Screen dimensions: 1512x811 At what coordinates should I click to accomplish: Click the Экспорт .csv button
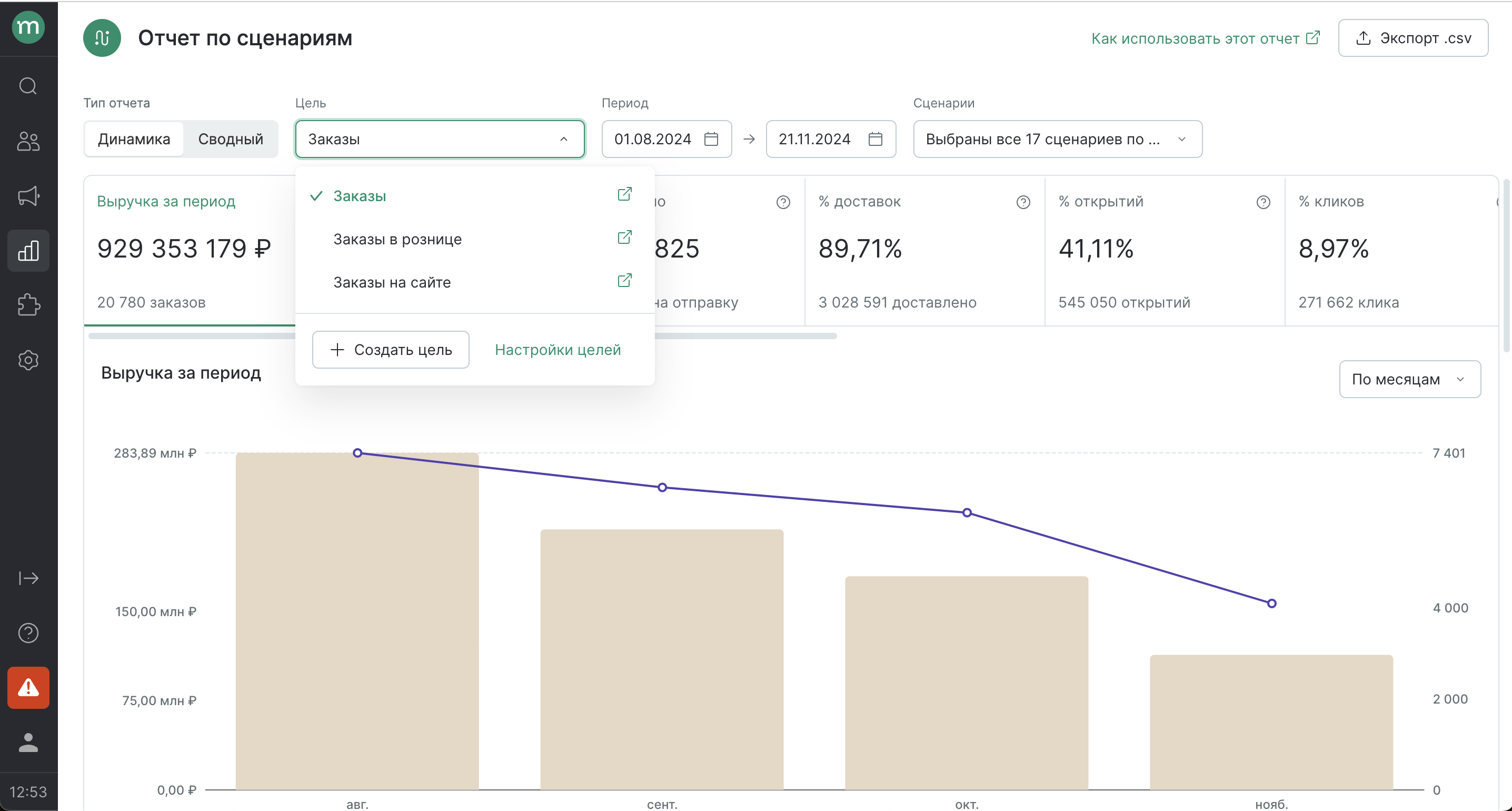[1413, 38]
